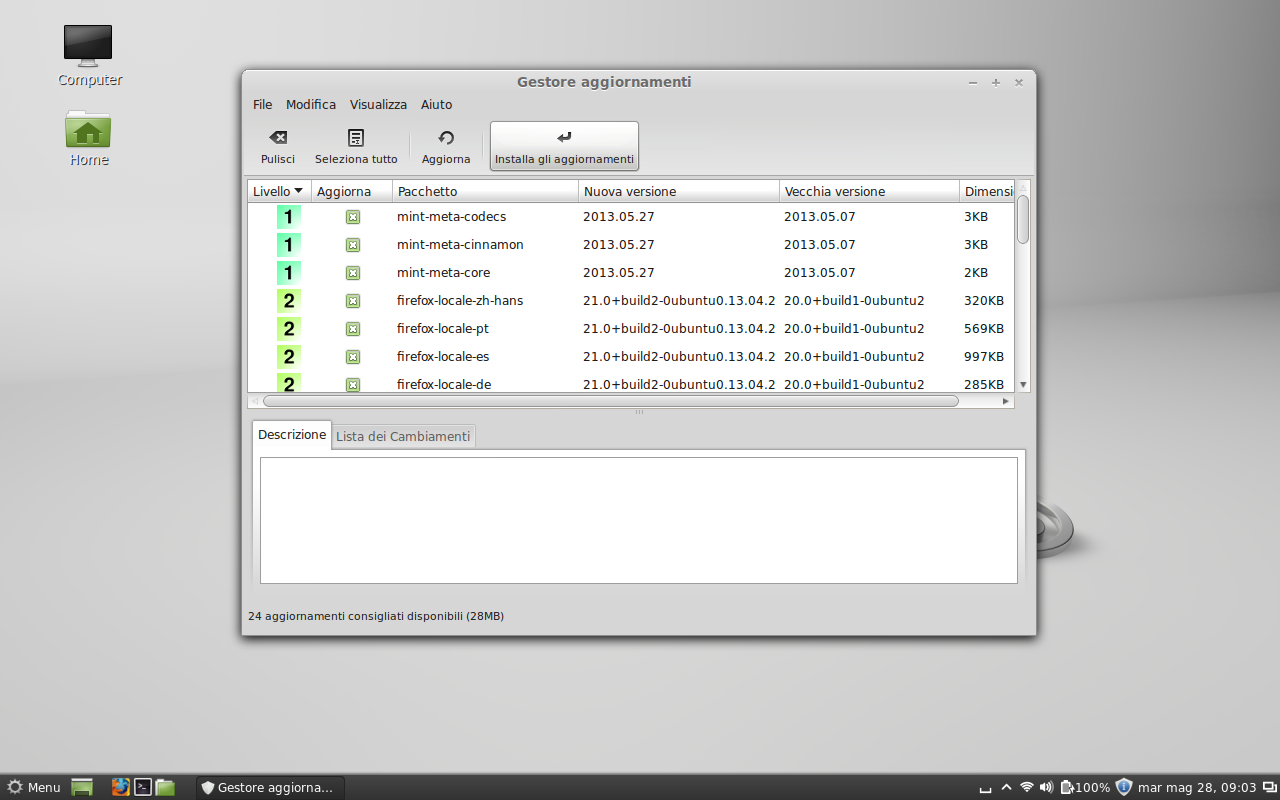Click inside the description text area
The height and width of the screenshot is (800, 1280).
click(x=639, y=520)
